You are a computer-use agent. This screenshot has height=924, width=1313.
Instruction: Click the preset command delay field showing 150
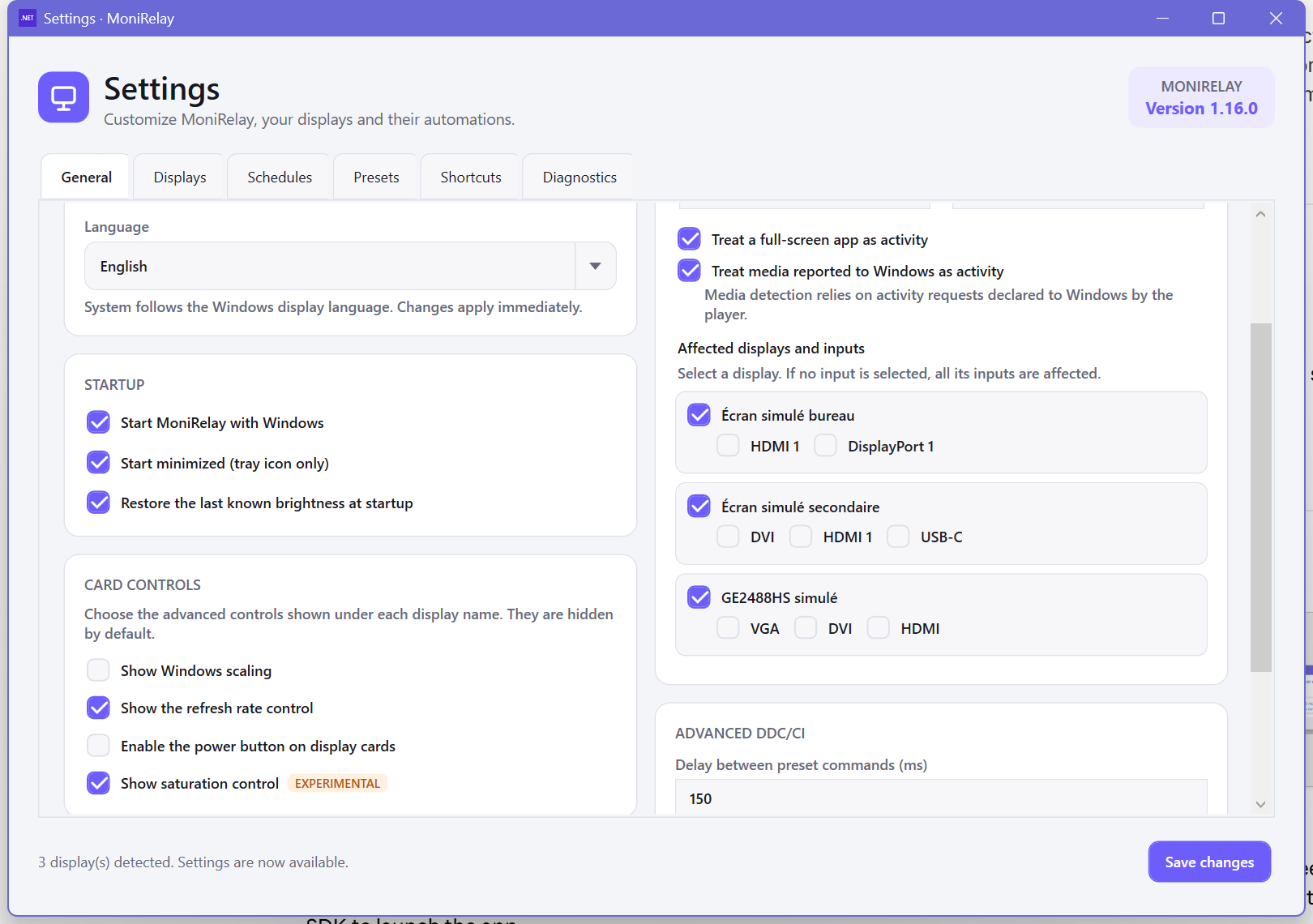[941, 798]
